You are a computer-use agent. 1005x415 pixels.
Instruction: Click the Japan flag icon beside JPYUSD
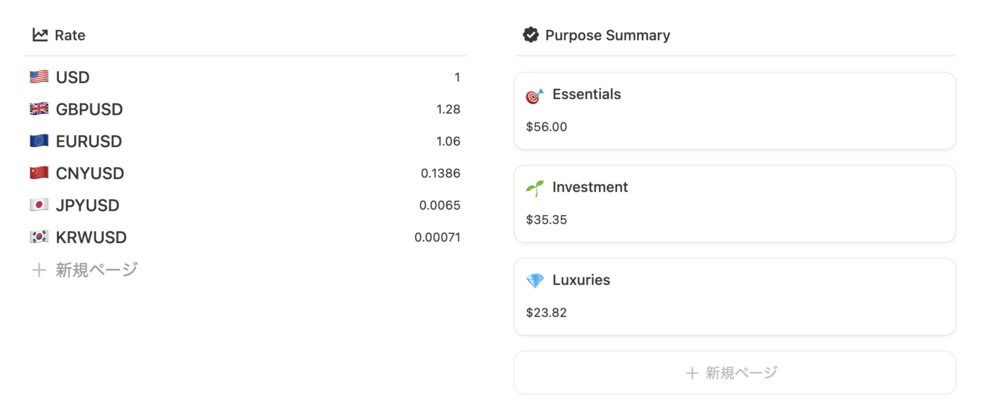point(39,205)
